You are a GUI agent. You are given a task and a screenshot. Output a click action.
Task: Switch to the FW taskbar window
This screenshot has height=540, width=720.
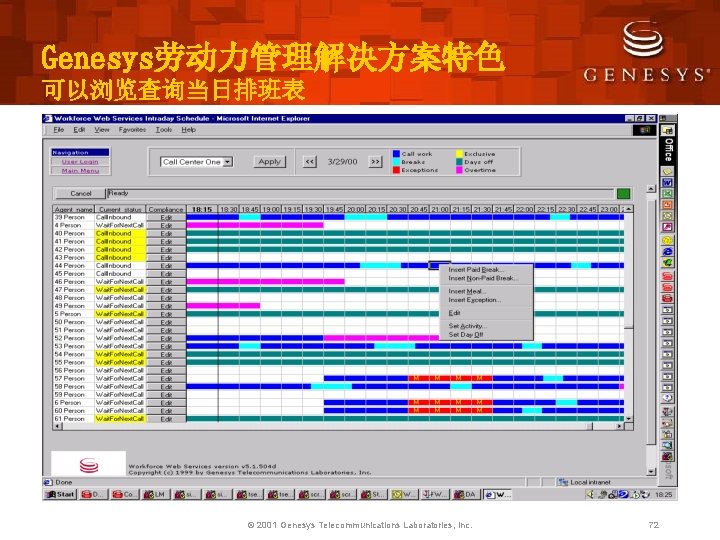coord(434,495)
